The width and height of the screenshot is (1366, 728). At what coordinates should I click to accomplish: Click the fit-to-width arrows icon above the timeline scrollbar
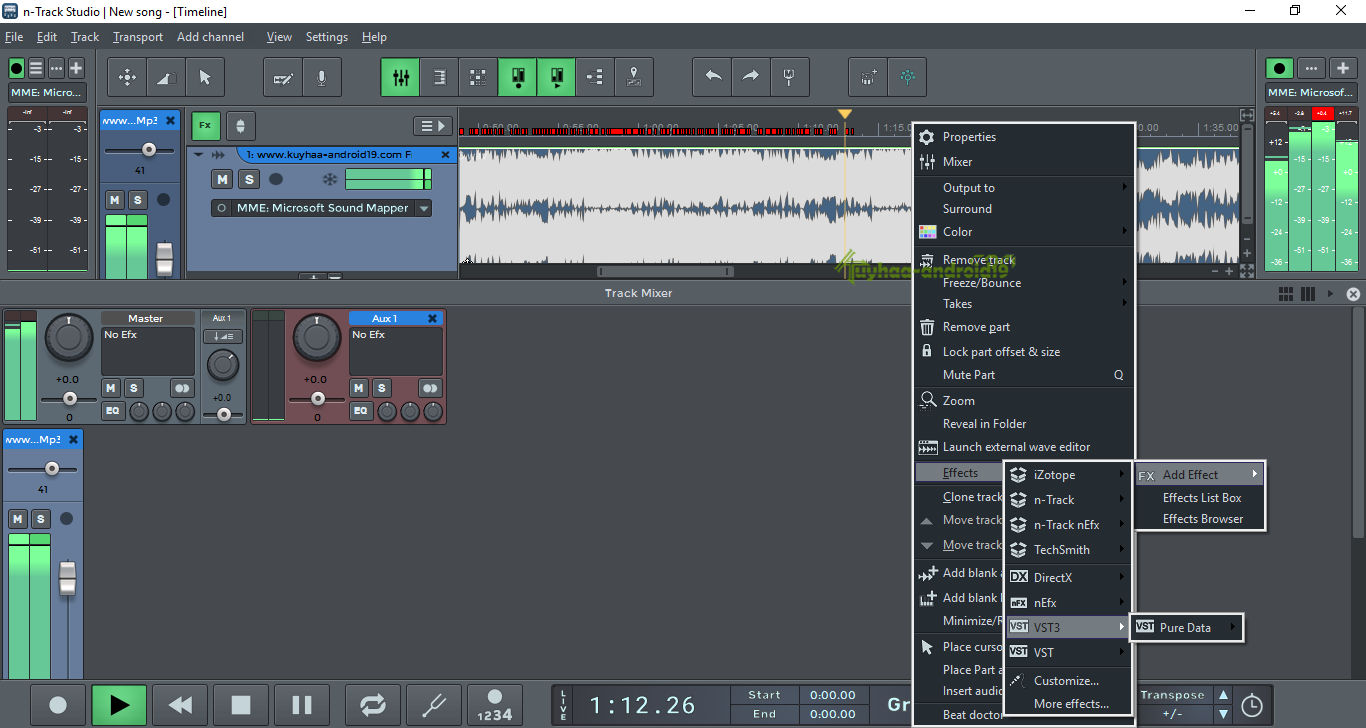[1246, 115]
